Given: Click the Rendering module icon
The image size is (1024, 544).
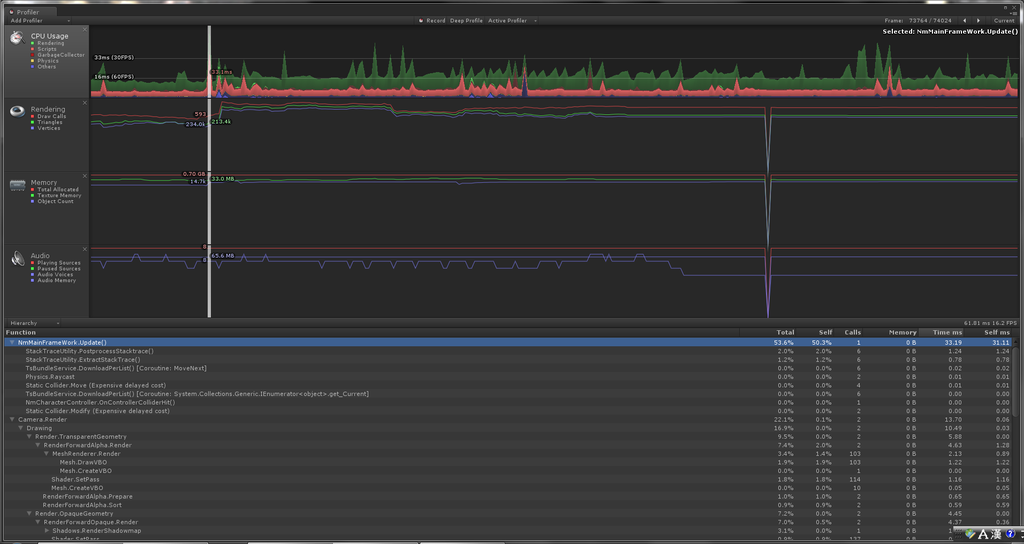Looking at the screenshot, I should (x=17, y=111).
